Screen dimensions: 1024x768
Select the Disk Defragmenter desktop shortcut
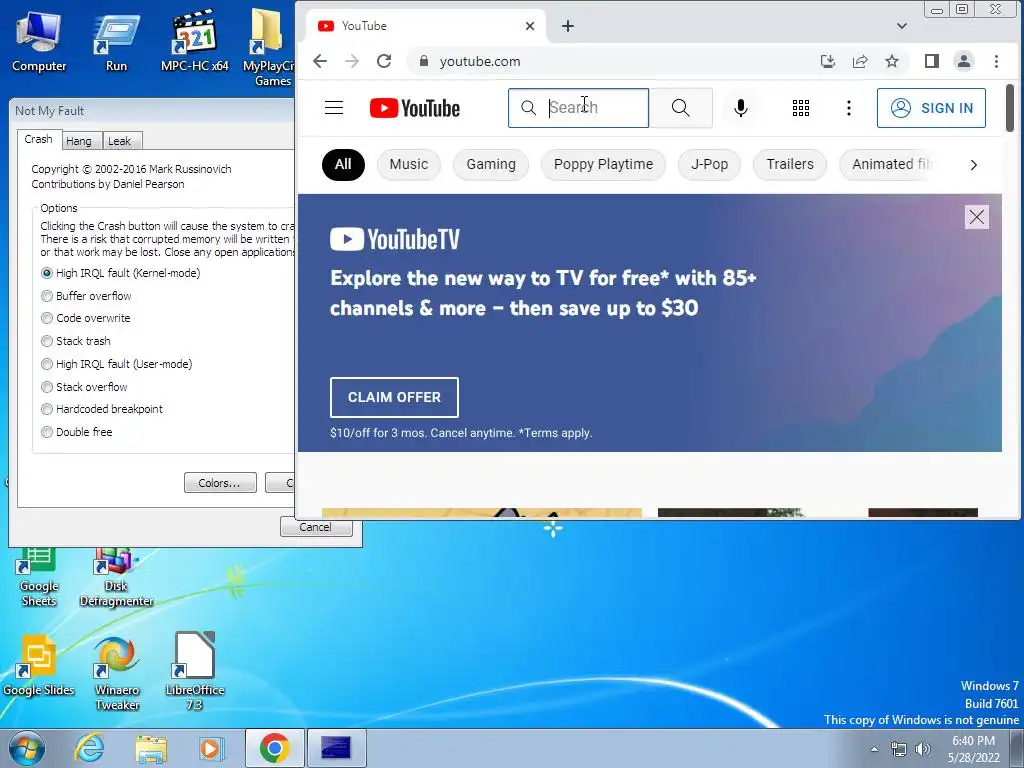tap(116, 577)
